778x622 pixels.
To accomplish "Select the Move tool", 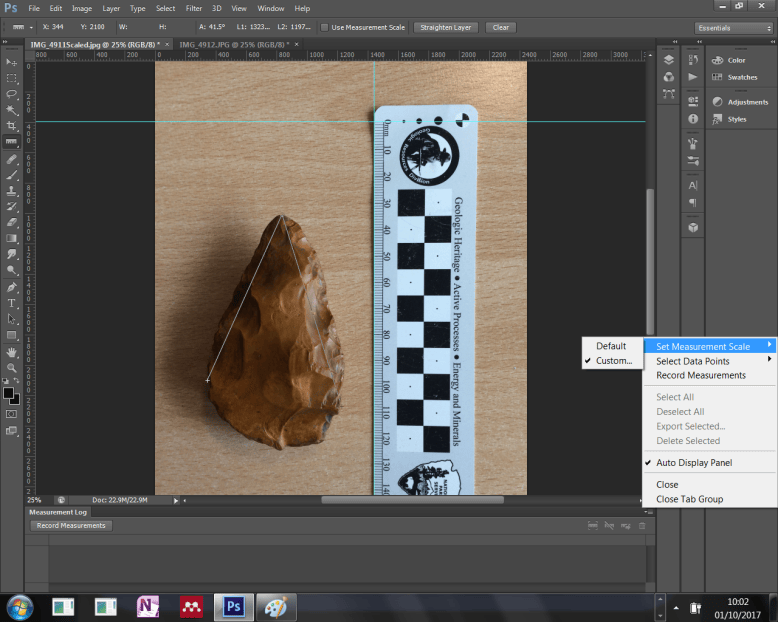I will [11, 62].
